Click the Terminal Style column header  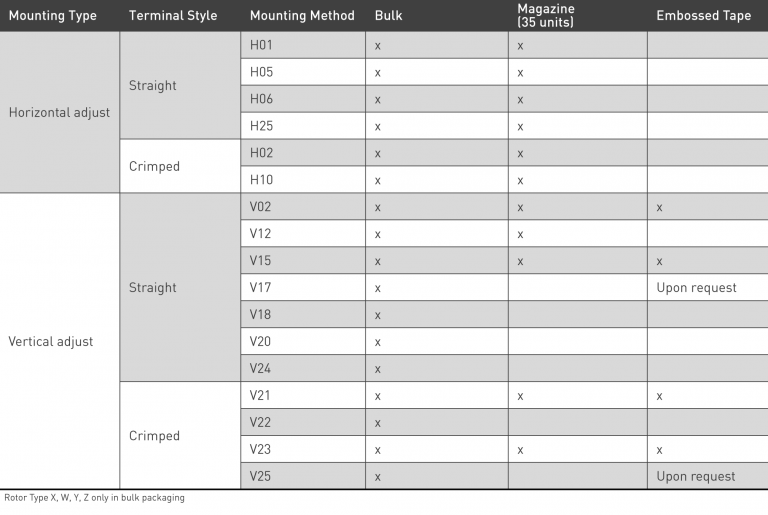point(173,16)
